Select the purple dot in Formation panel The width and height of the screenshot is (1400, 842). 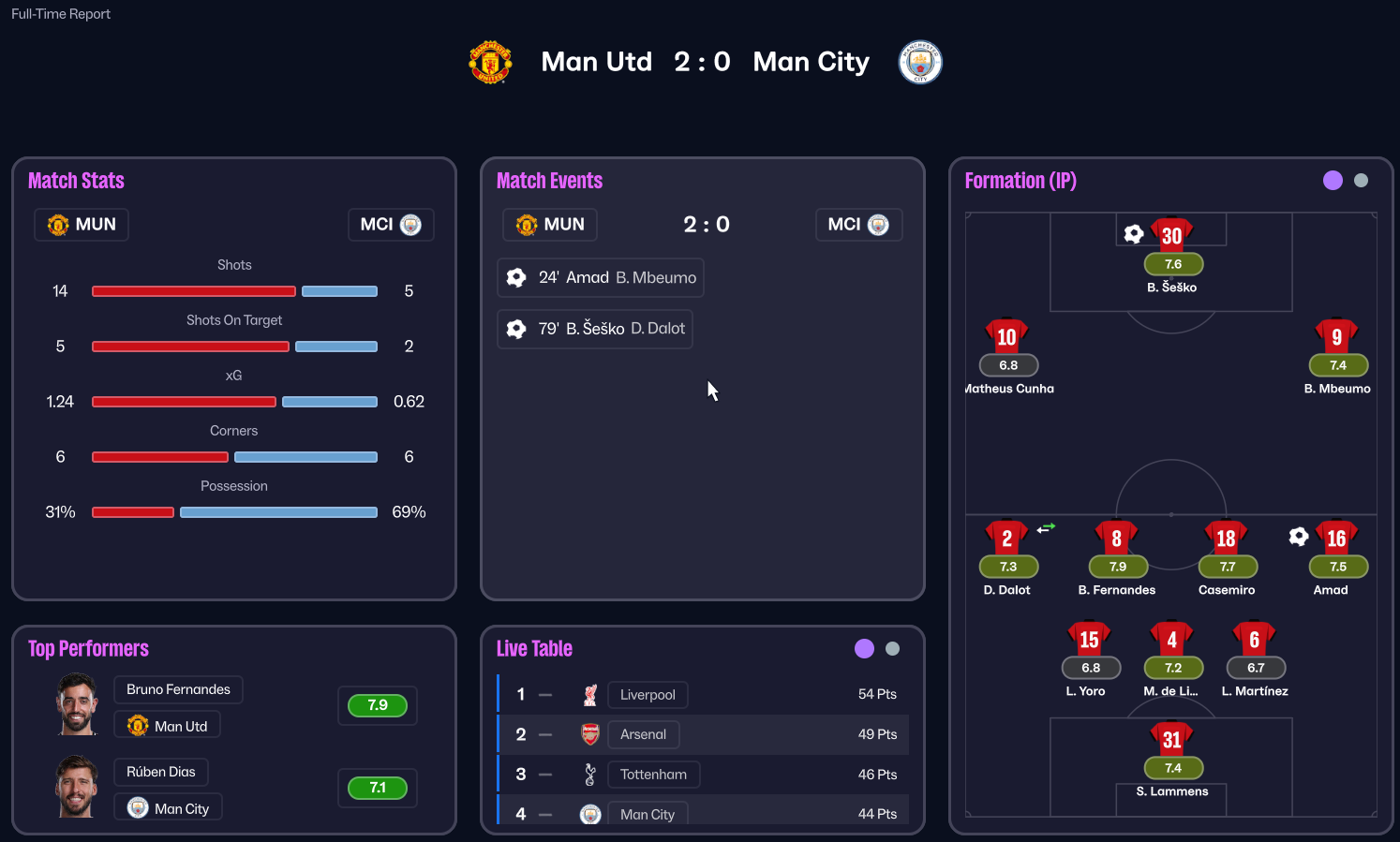coord(1333,181)
